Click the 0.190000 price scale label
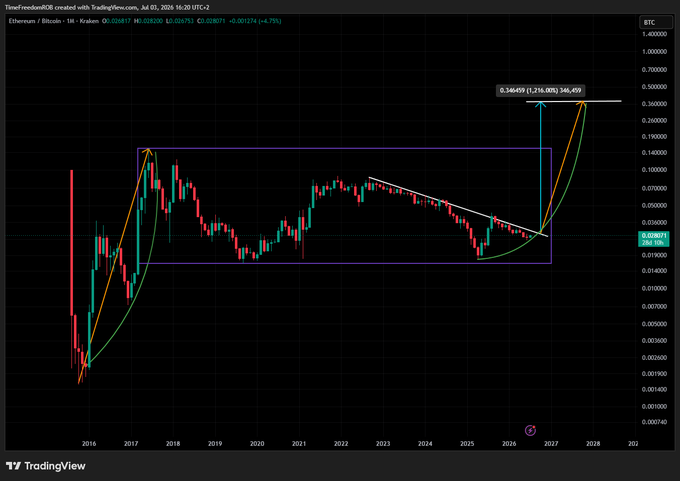The height and width of the screenshot is (481, 680). pyautogui.click(x=654, y=137)
